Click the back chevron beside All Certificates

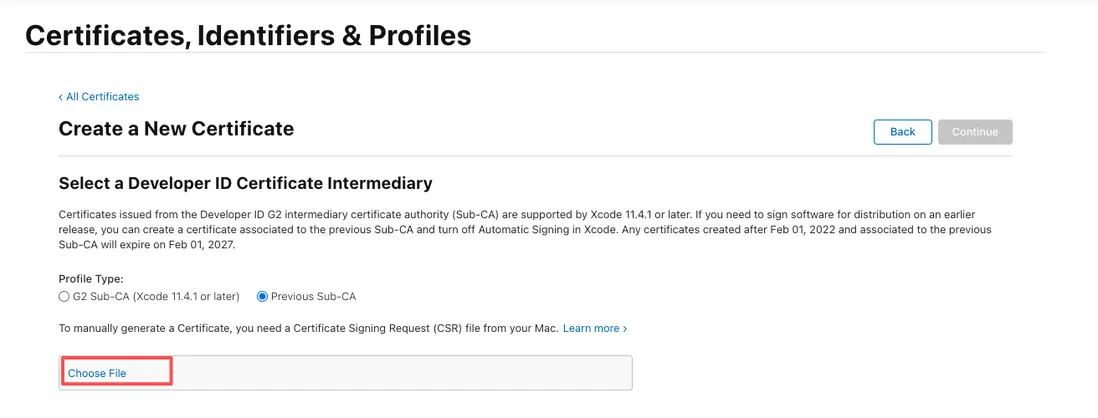click(60, 97)
